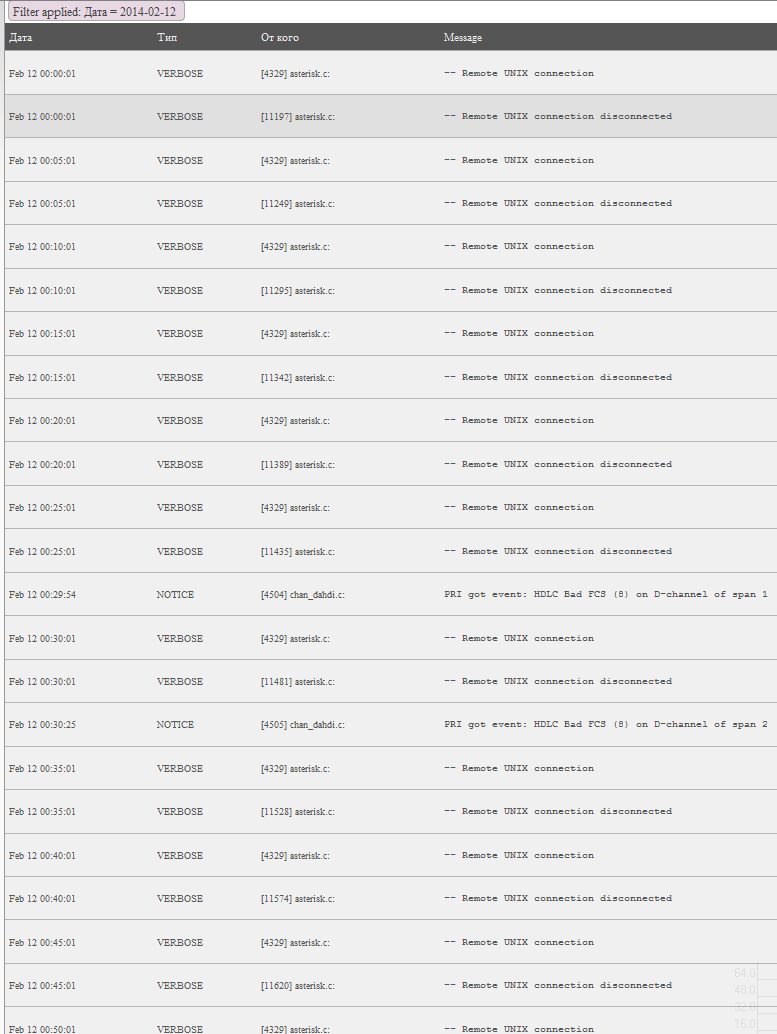Click the Feb 12 00:29:54 timestamp
Viewport: 777px width, 1034px height.
click(42, 595)
